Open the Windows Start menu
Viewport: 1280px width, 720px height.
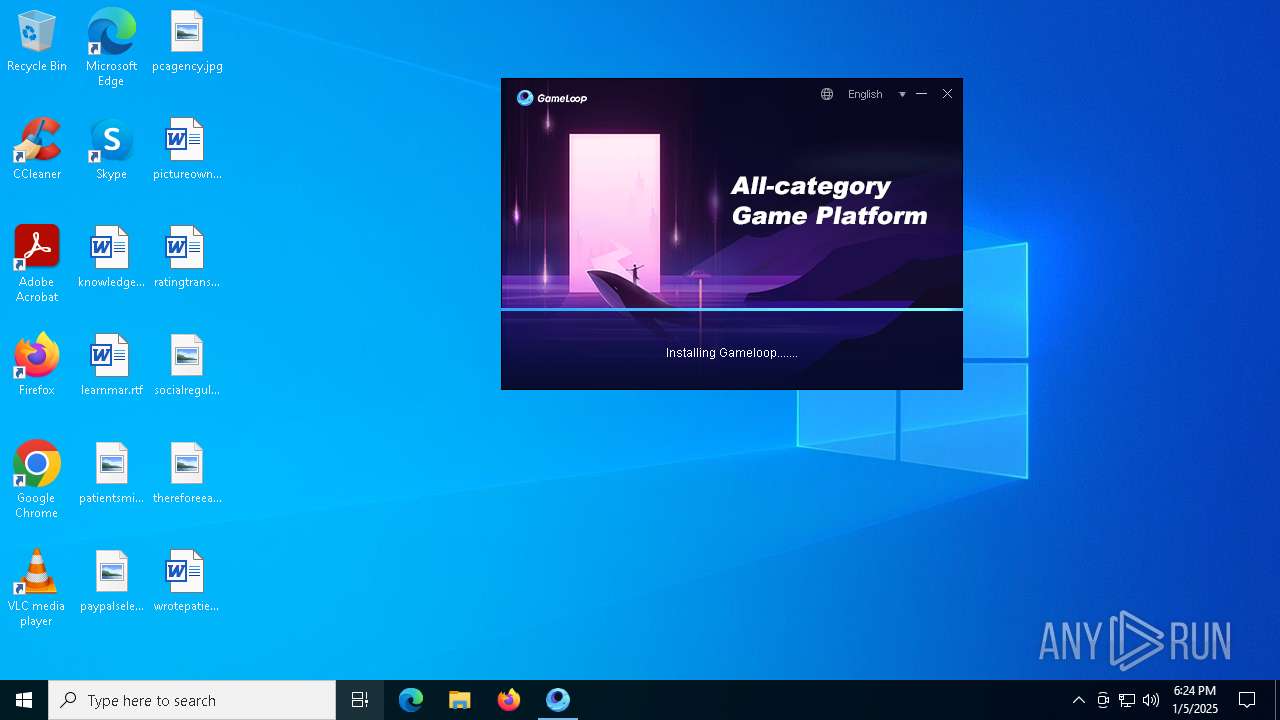pos(24,700)
